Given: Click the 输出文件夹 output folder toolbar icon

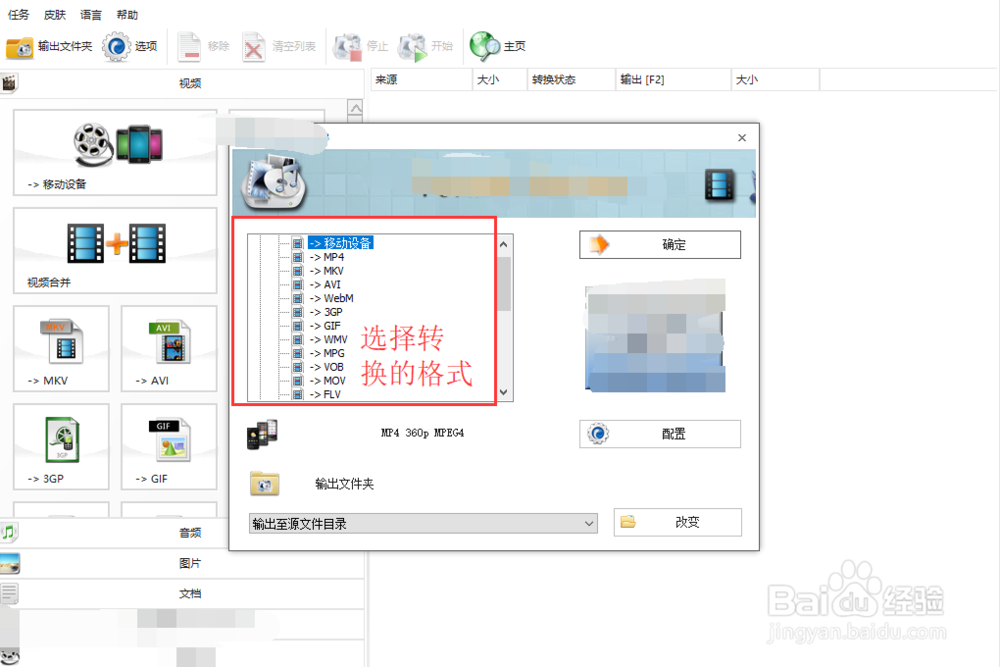Looking at the screenshot, I should tap(20, 46).
